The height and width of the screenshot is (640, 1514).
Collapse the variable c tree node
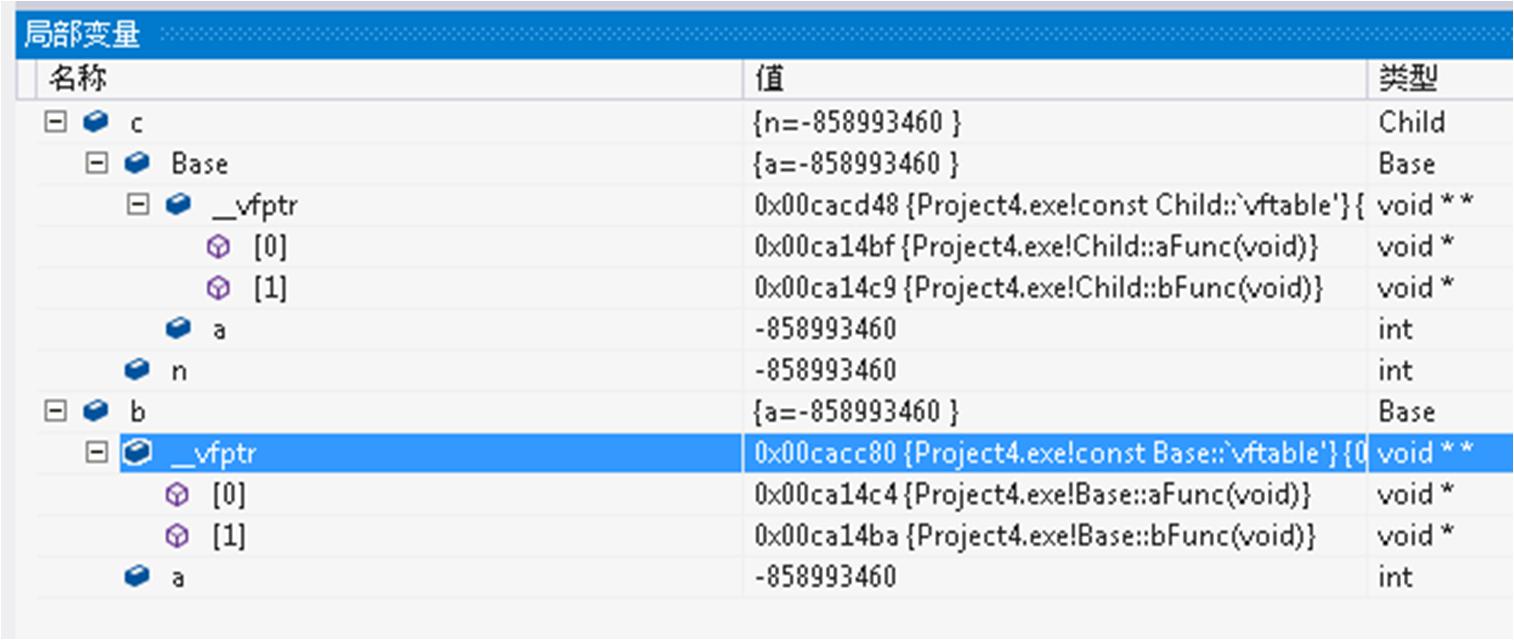click(x=56, y=122)
